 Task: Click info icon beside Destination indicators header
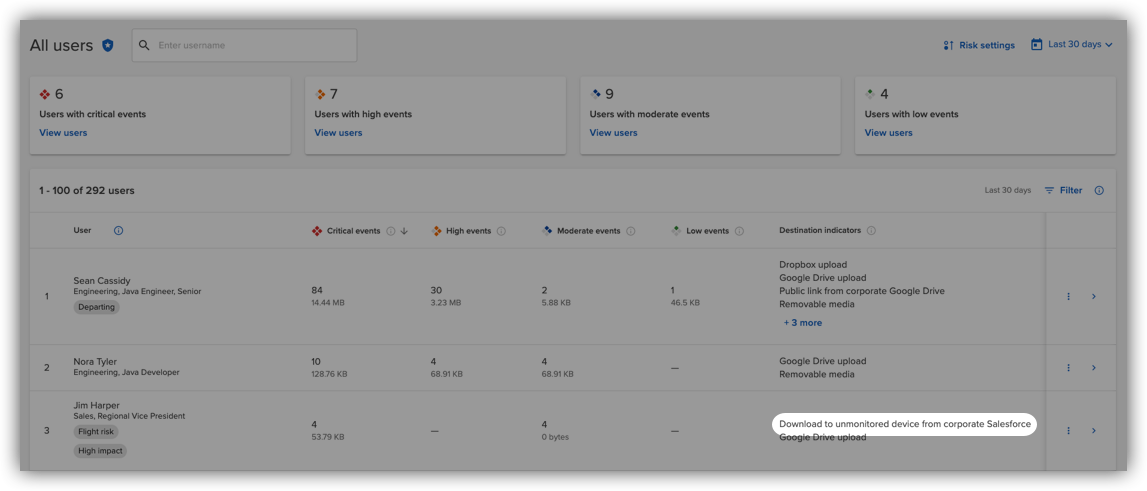pyautogui.click(x=871, y=231)
